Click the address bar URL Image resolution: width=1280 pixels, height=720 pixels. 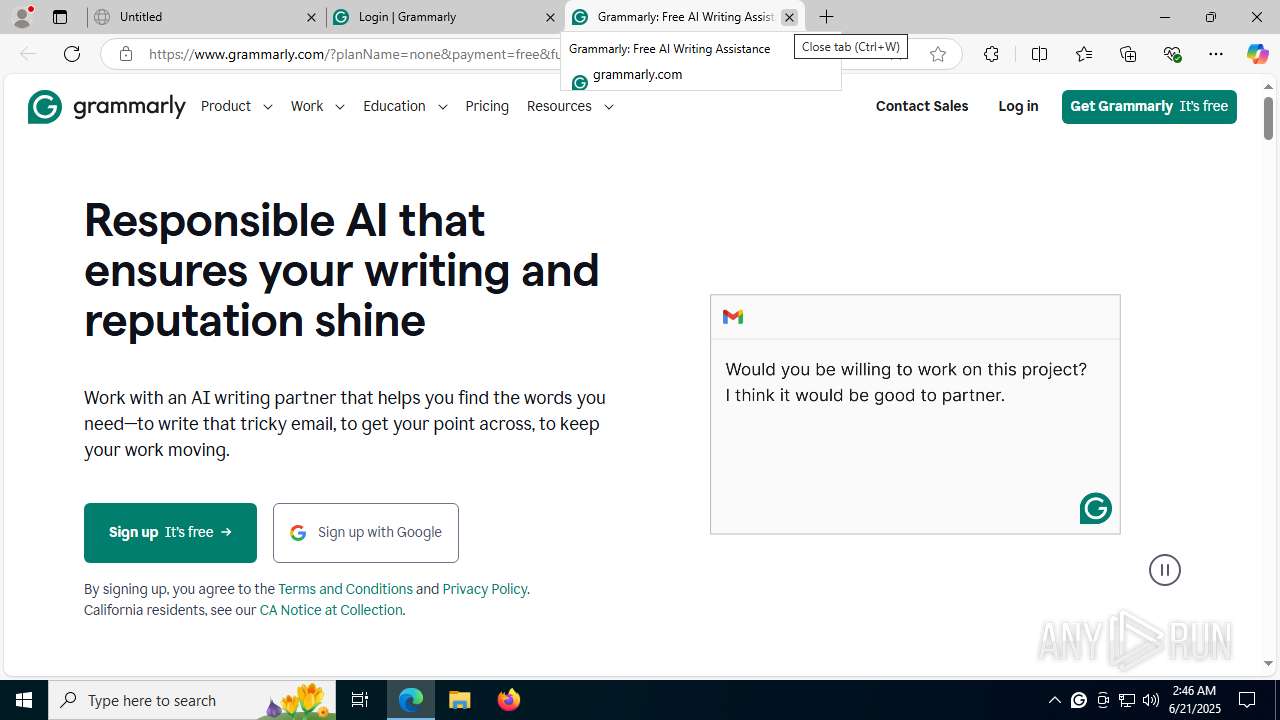355,54
